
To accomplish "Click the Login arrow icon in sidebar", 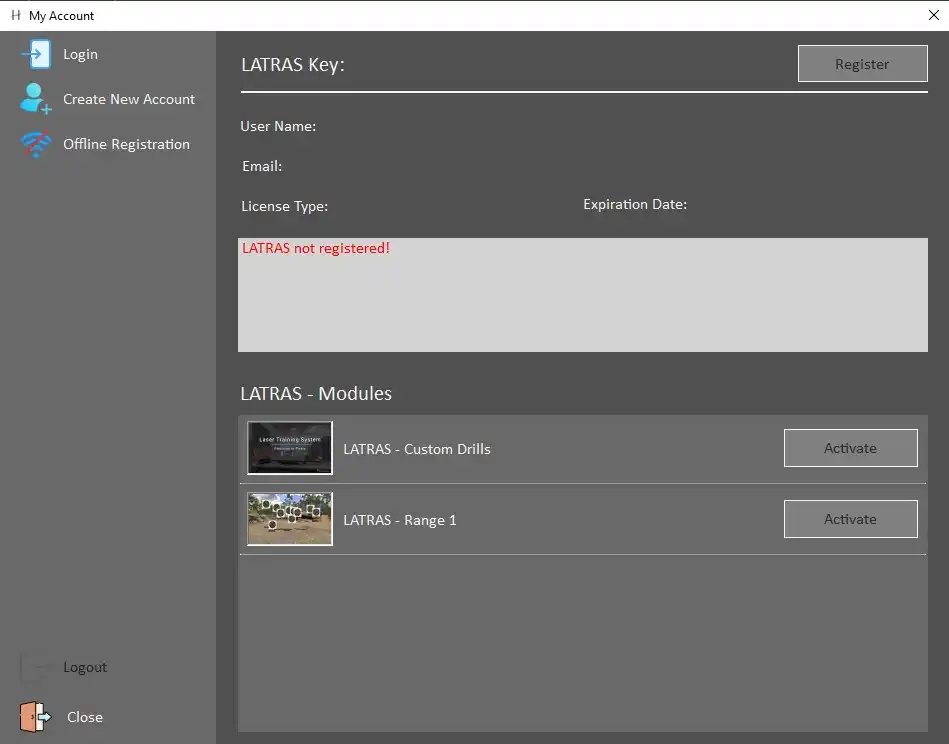I will [36, 54].
